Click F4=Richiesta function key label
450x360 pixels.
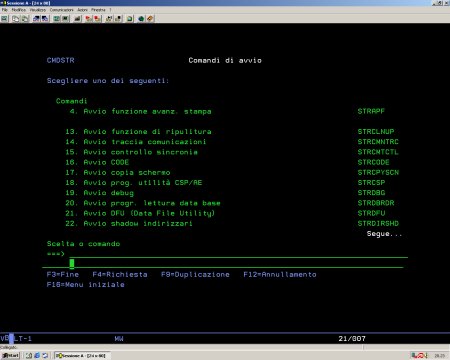(120, 274)
